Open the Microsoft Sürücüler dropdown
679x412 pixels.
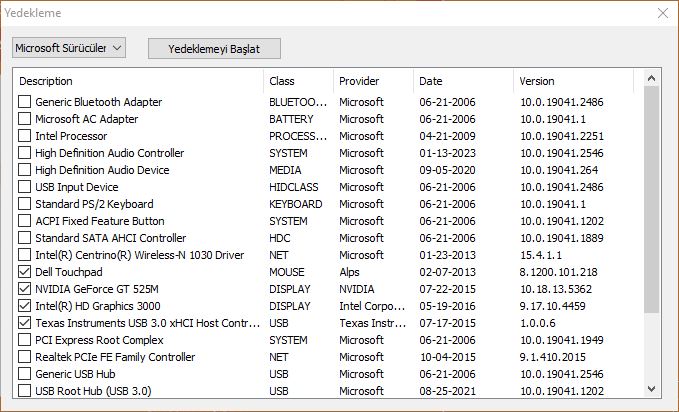69,48
